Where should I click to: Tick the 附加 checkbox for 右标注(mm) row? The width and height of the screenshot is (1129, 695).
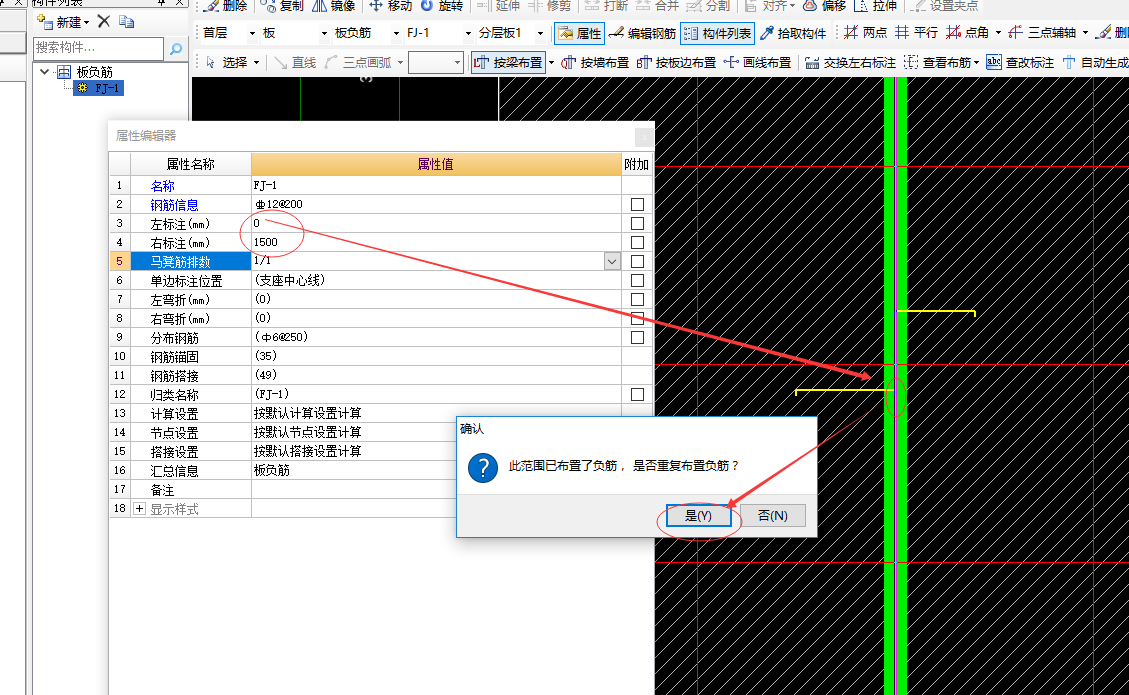[x=637, y=243]
